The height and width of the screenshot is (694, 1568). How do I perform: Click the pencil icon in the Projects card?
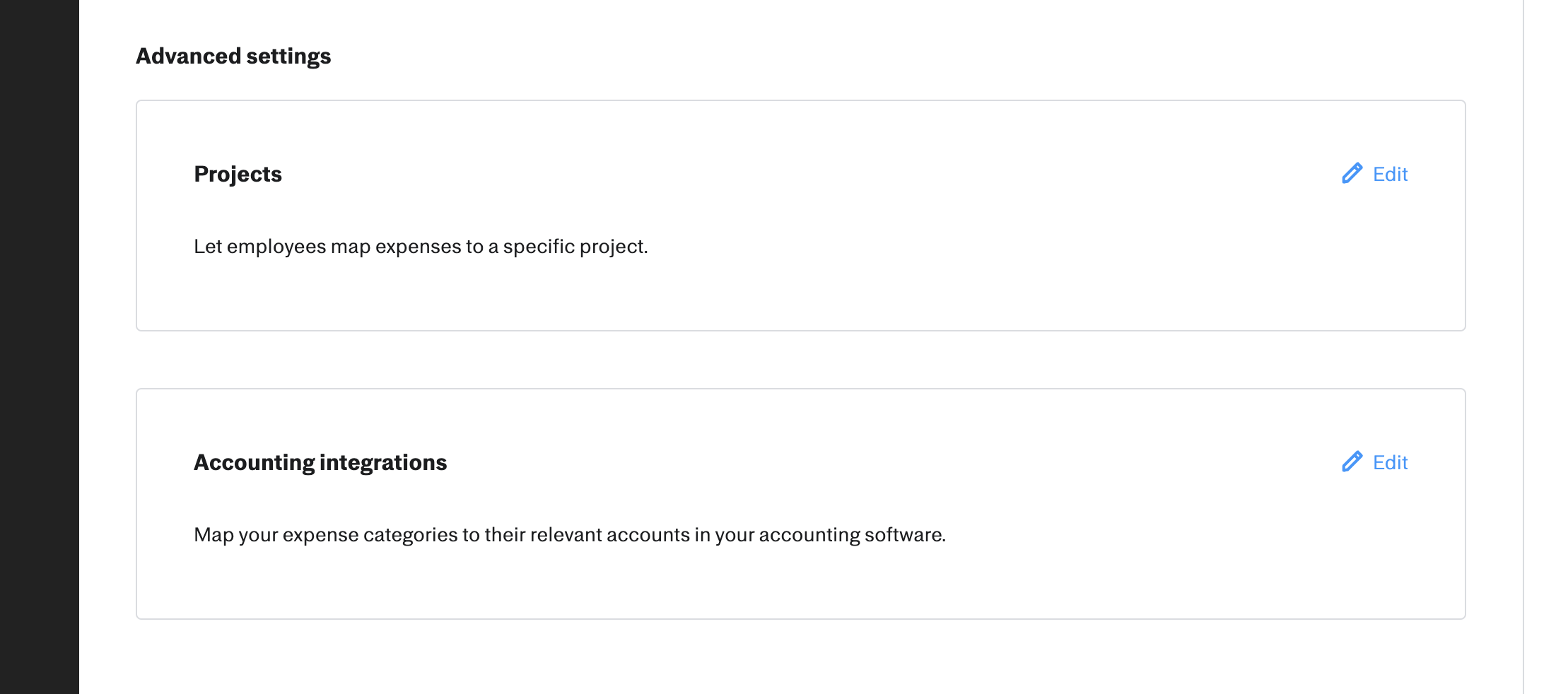tap(1352, 173)
